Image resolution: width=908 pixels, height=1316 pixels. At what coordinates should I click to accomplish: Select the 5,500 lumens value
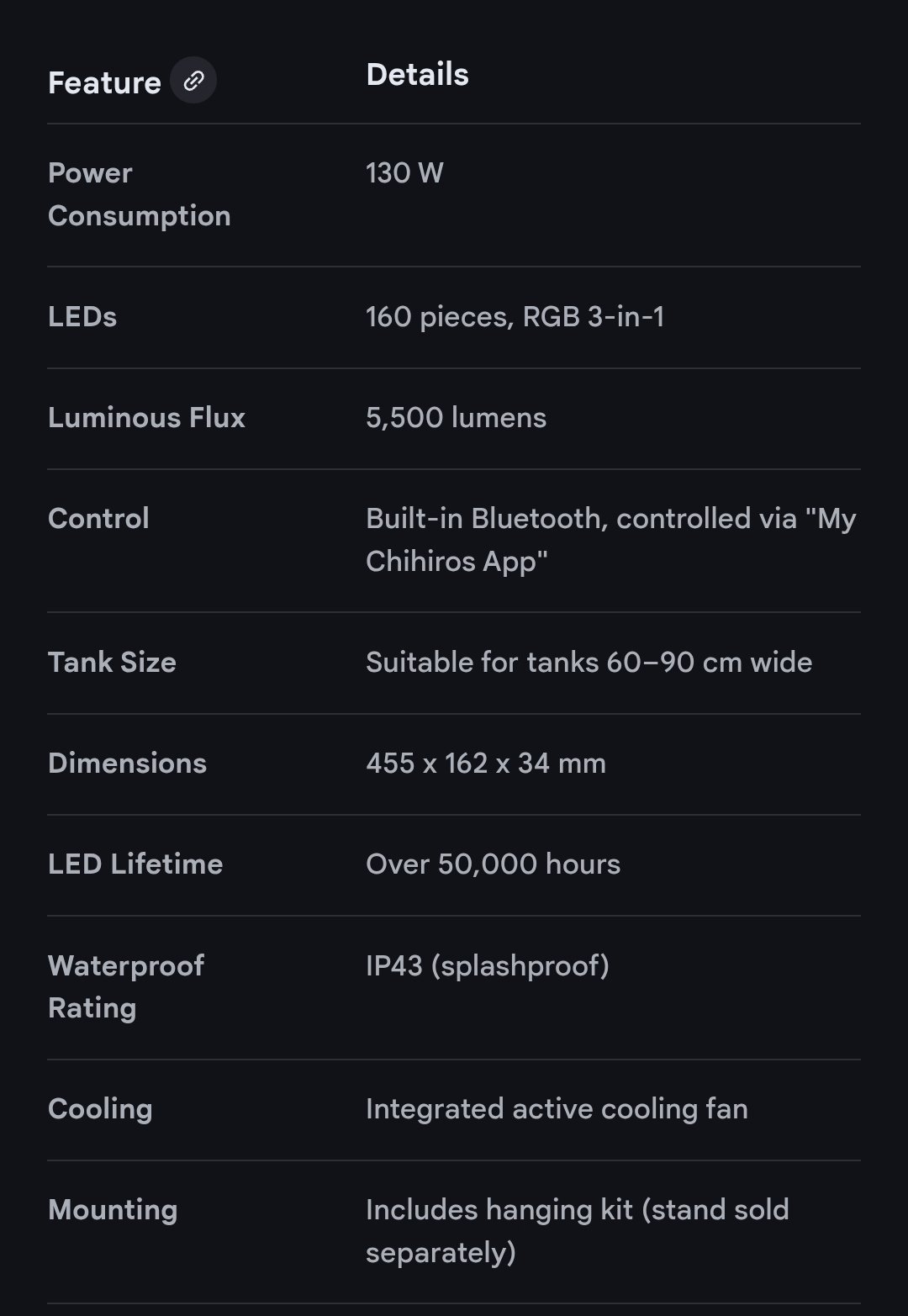click(x=456, y=418)
